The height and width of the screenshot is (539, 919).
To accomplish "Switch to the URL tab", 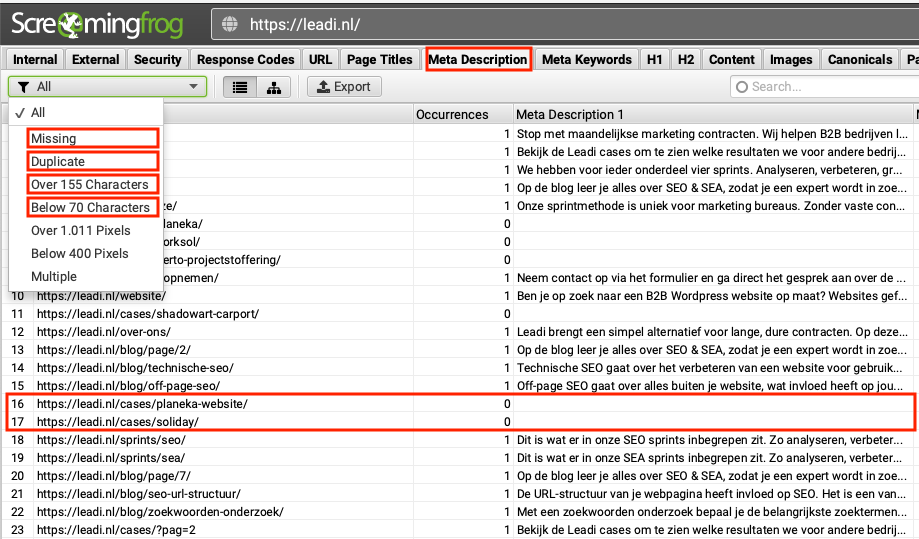I will click(x=321, y=59).
